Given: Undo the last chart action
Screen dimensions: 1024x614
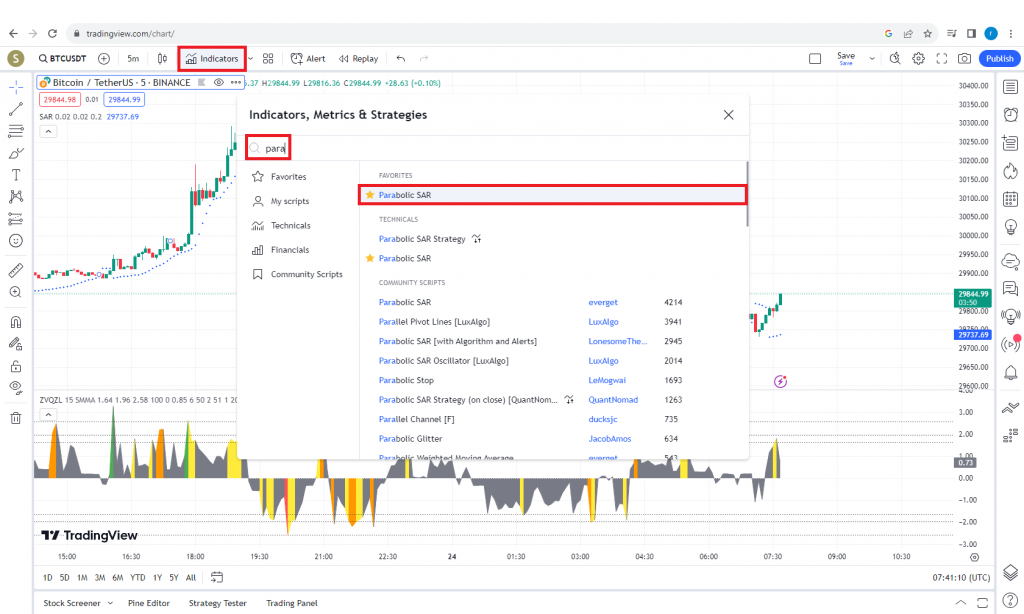Looking at the screenshot, I should click(401, 59).
